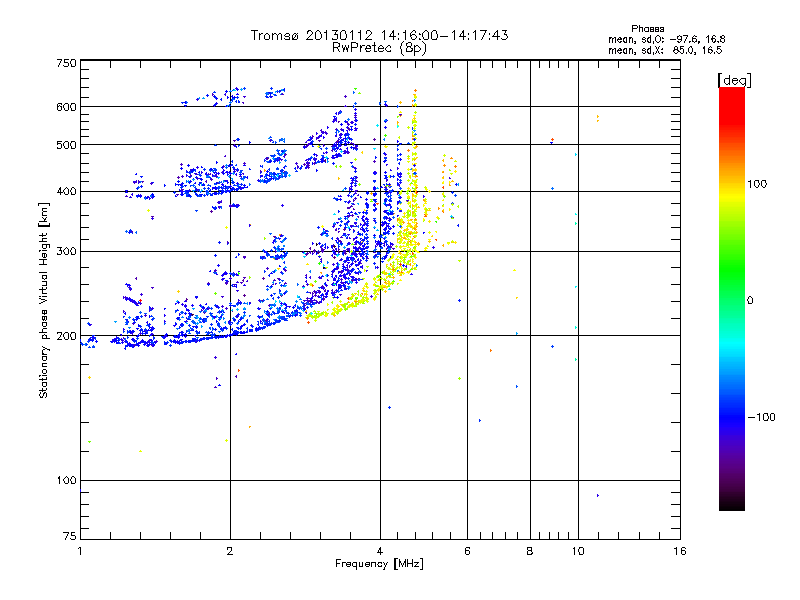This screenshot has width=800, height=600.
Task: Click y-axis tick label '200'
Action: 66,336
